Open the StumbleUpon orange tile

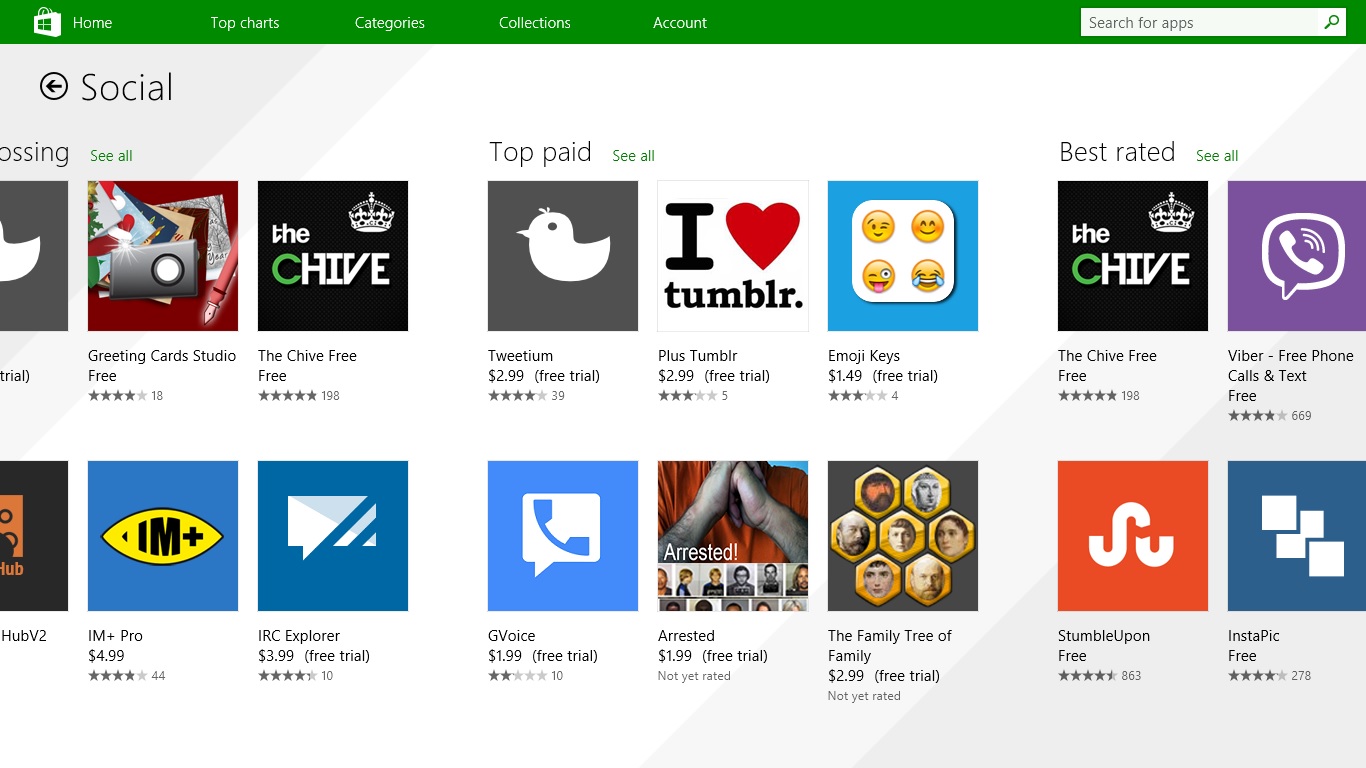(1133, 536)
